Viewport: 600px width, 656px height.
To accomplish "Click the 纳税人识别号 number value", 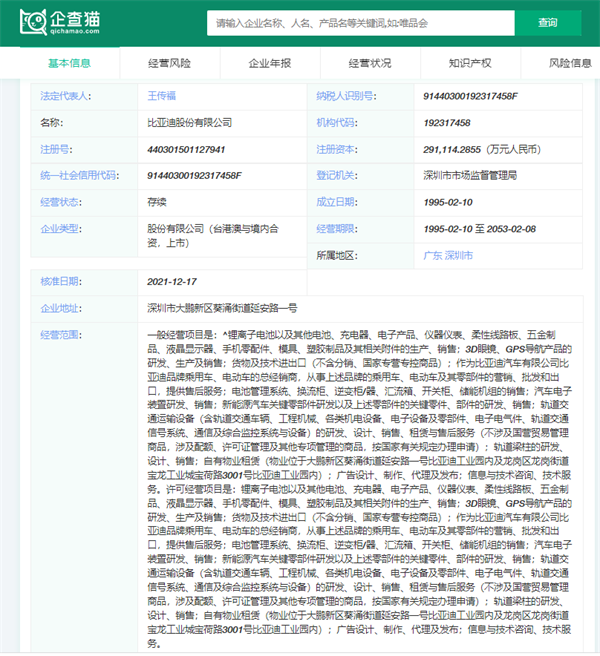I will pos(470,96).
